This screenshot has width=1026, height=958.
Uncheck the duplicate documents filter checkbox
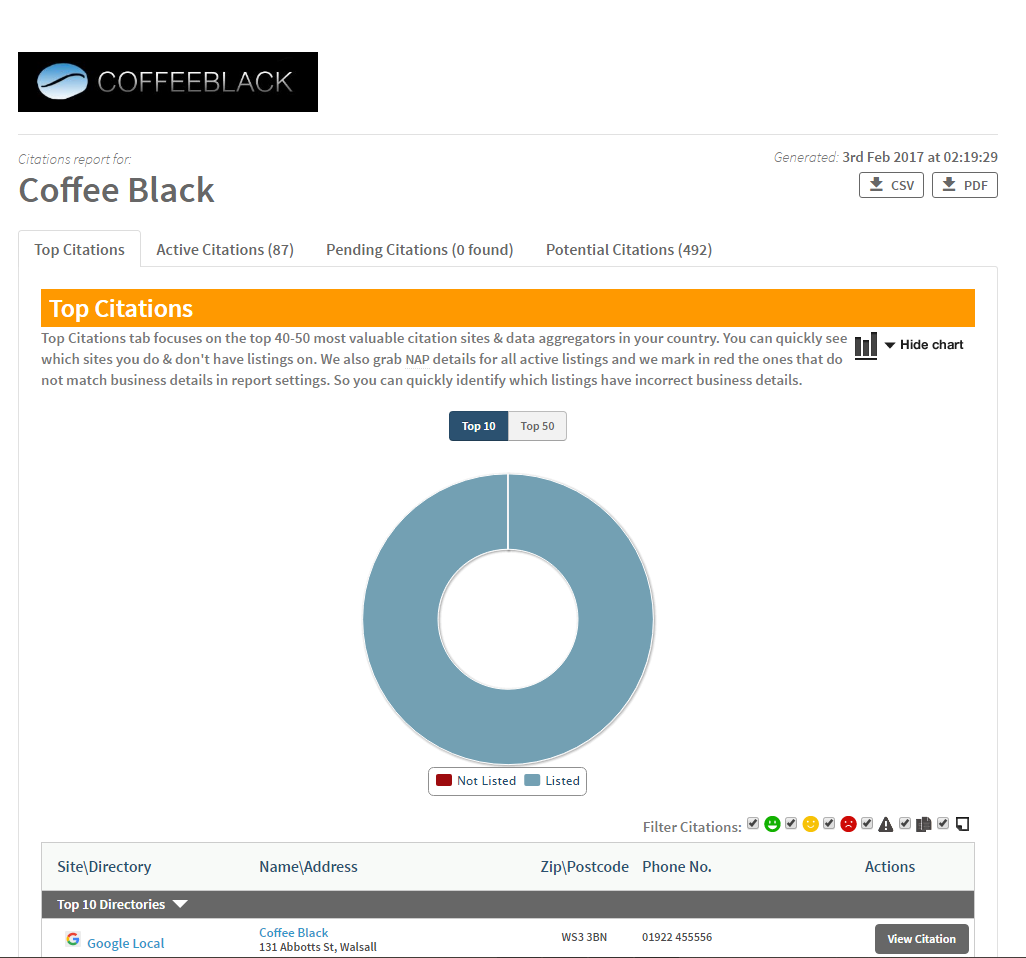pyautogui.click(x=905, y=823)
